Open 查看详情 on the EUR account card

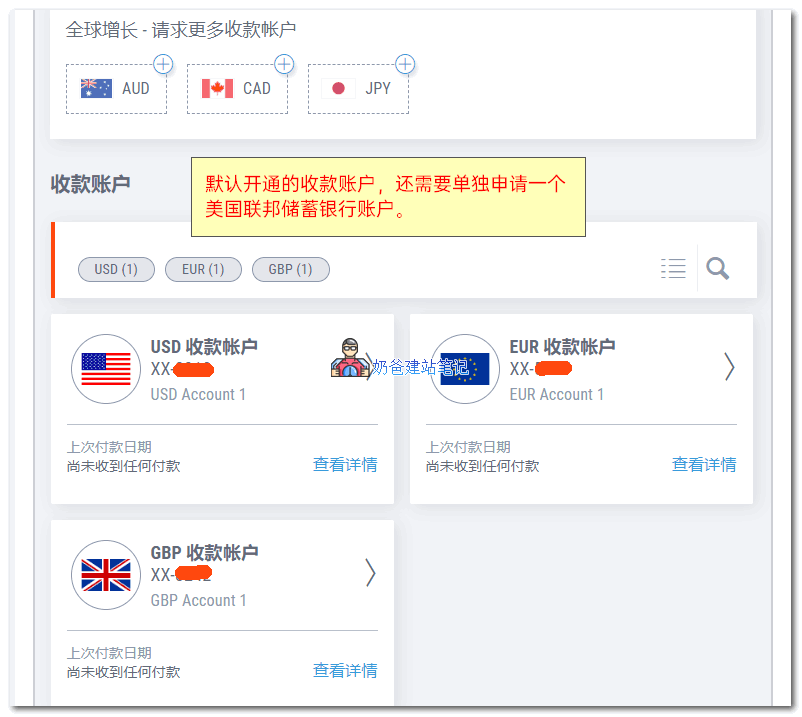704,464
